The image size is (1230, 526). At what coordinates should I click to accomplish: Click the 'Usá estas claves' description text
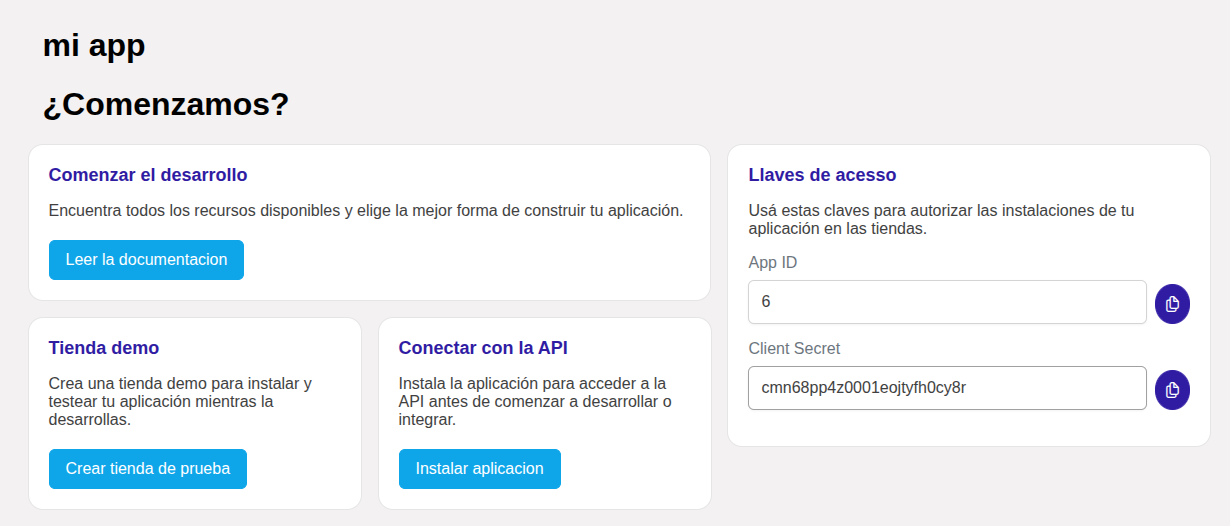click(x=941, y=220)
